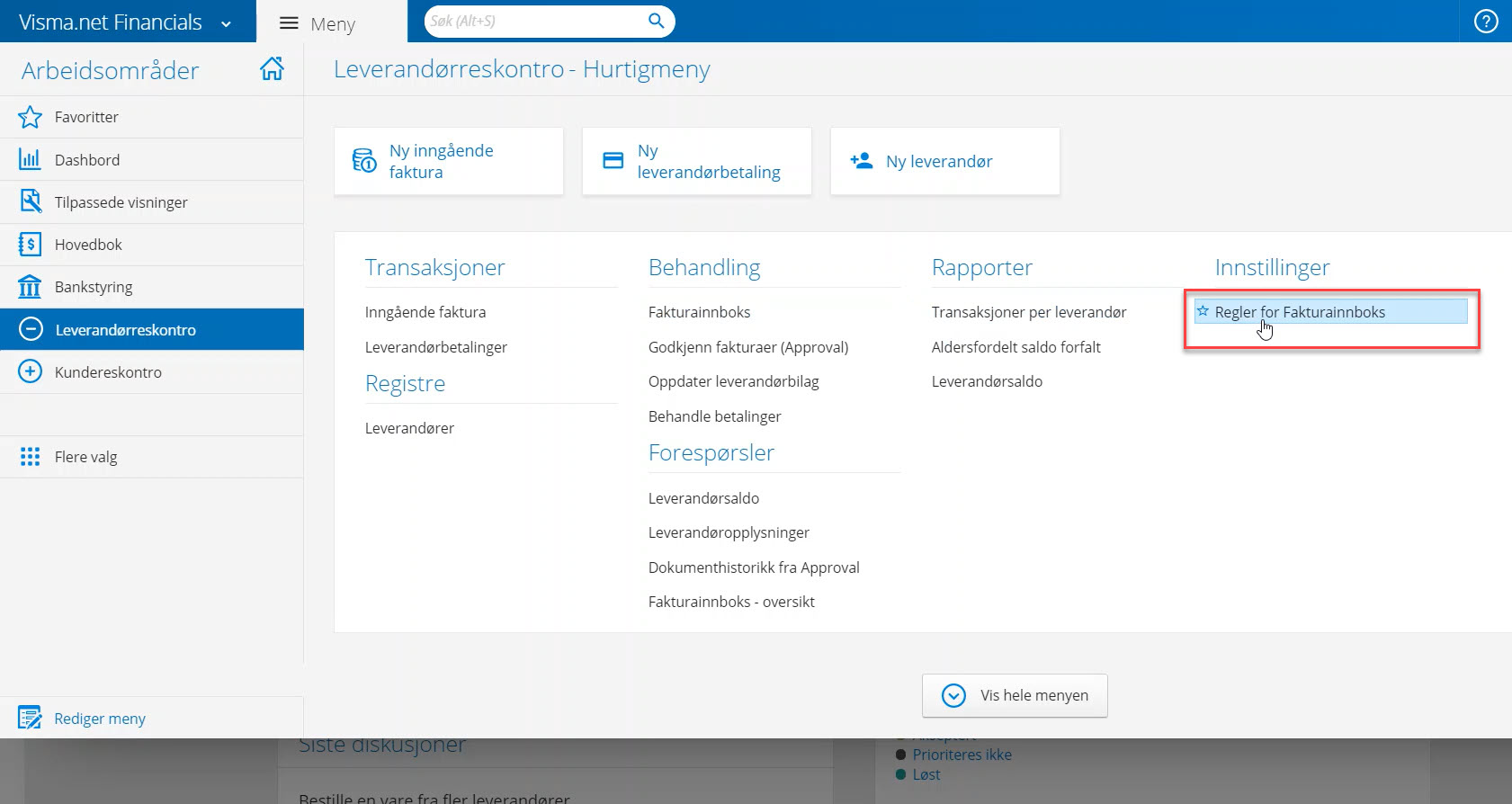Click Prioriteres ikke in background page

tap(962, 755)
